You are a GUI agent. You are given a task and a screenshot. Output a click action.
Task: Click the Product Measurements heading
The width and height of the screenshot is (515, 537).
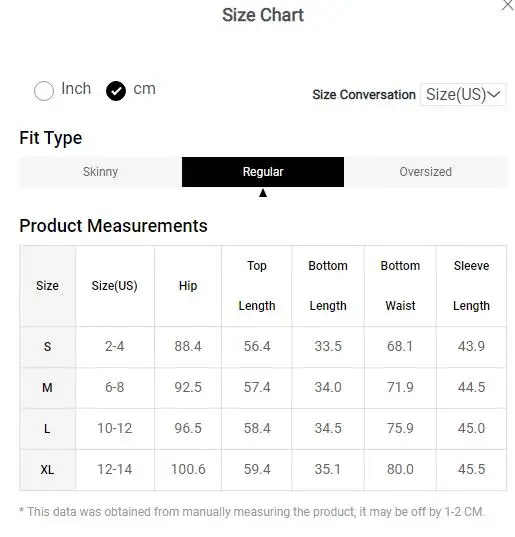(113, 226)
